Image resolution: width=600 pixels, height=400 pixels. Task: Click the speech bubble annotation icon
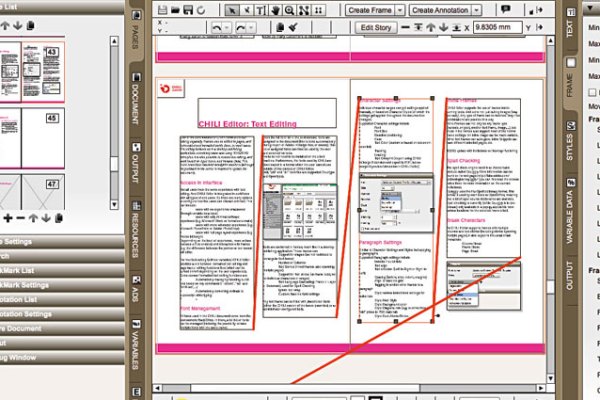[505, 9]
